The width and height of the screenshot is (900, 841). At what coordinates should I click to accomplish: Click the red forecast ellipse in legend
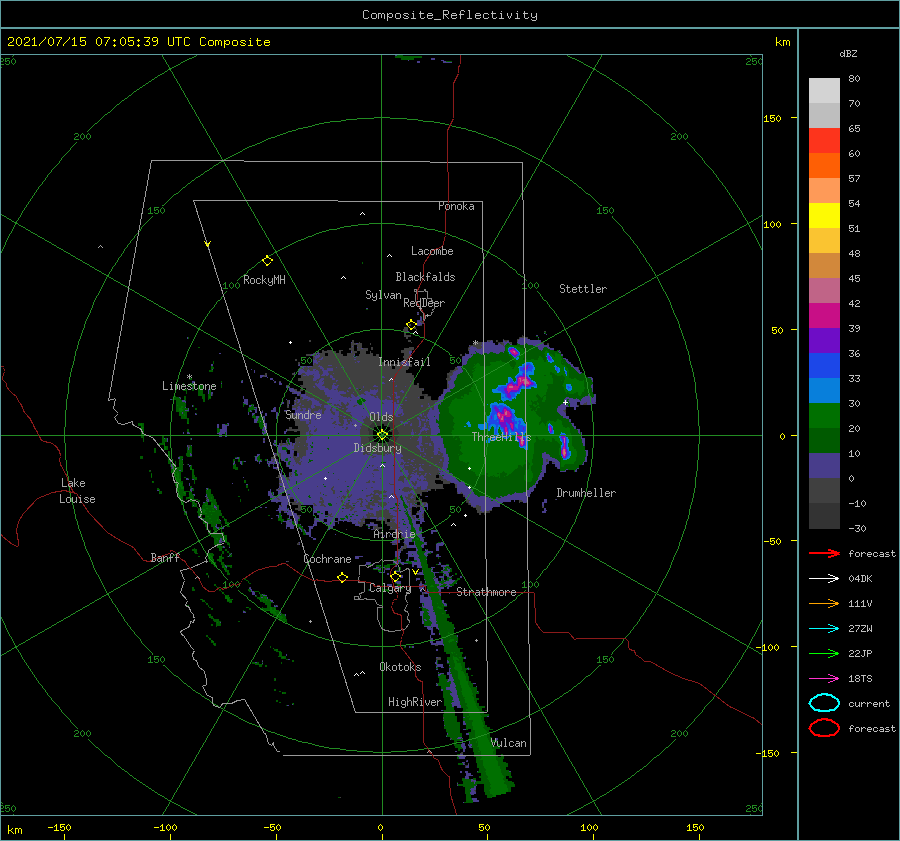824,728
